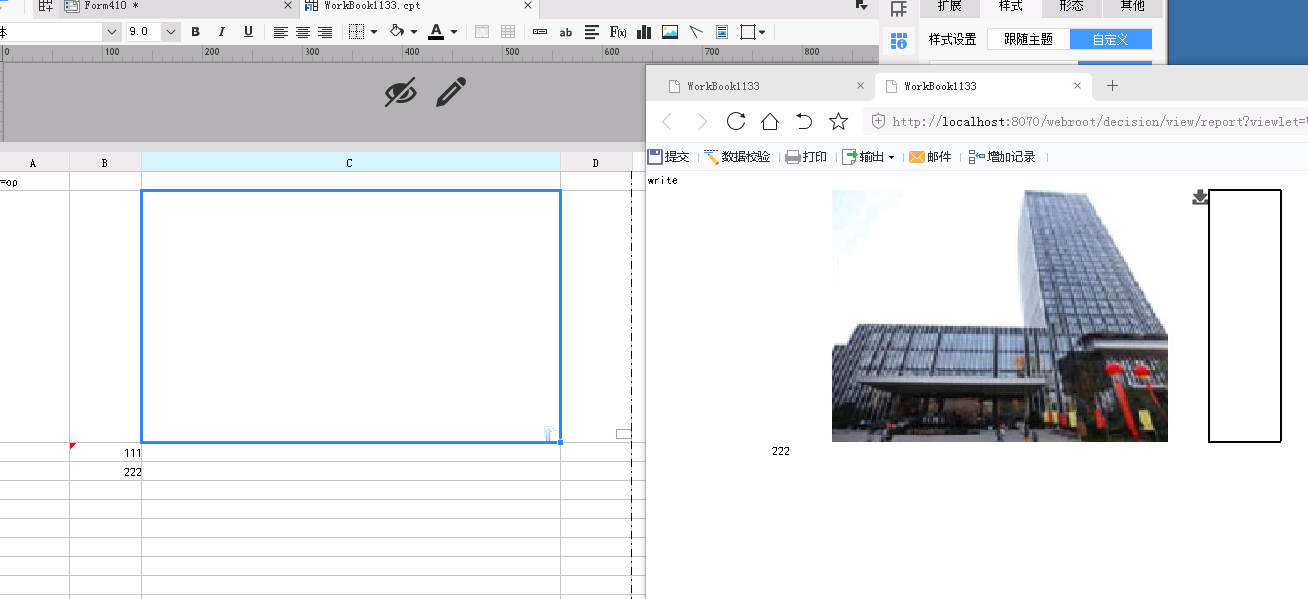Image resolution: width=1308 pixels, height=599 pixels.
Task: Reload the browser preview page
Action: point(736,121)
